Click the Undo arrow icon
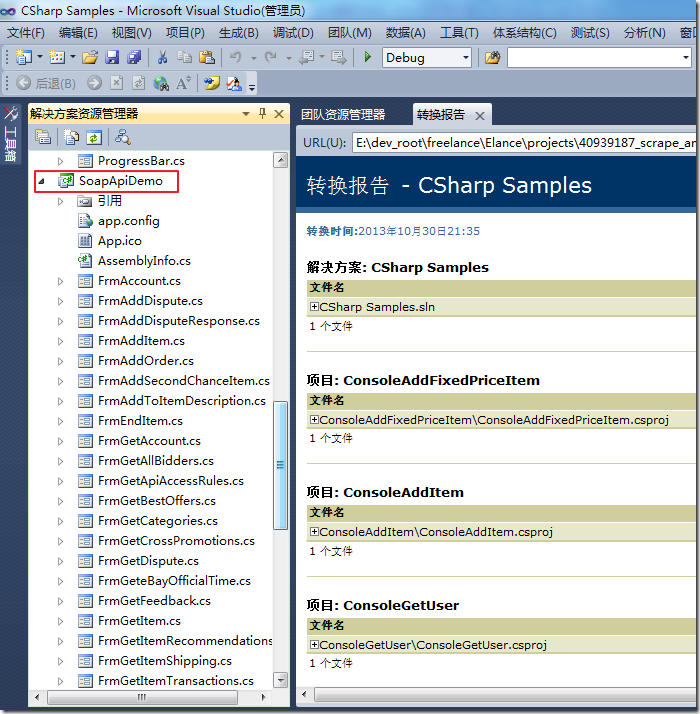 [236, 57]
